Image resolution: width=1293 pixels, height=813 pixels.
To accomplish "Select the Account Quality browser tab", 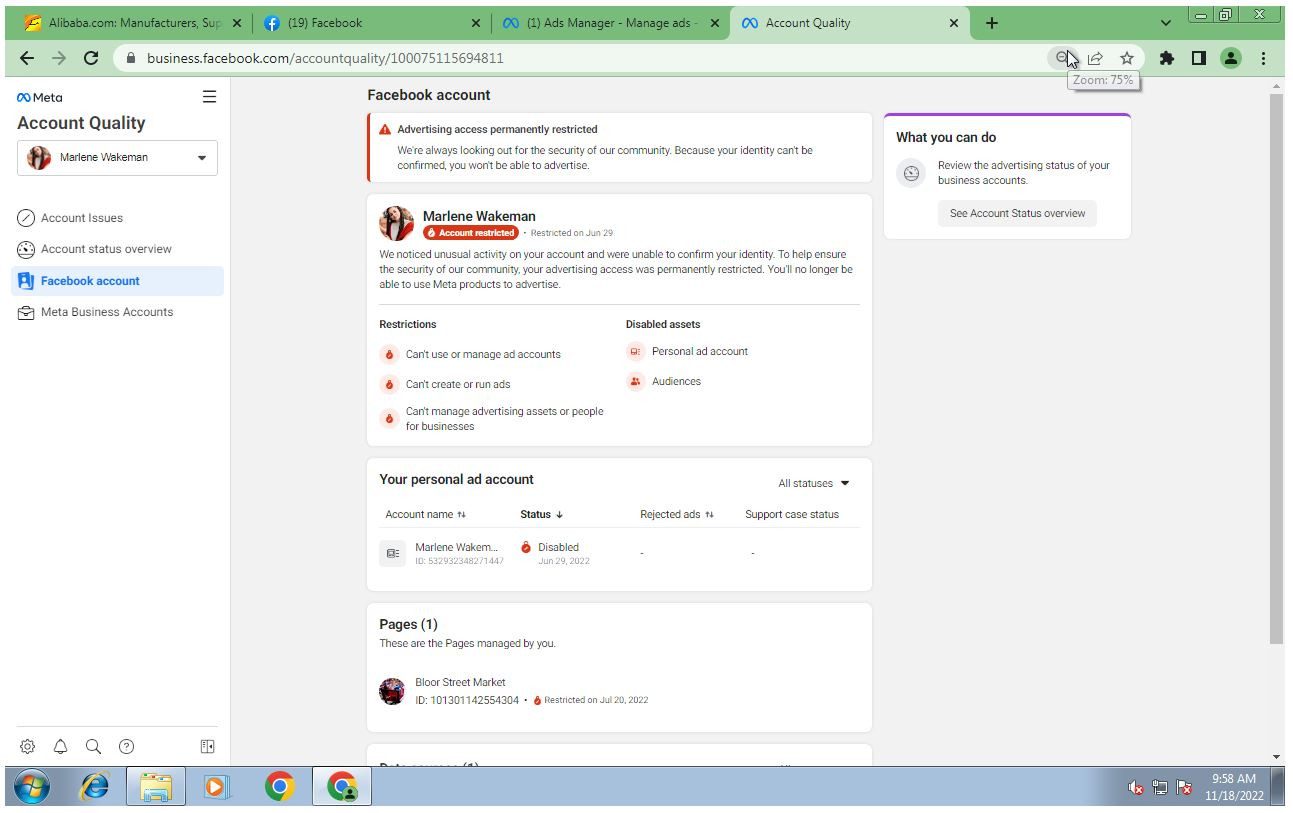I will click(x=851, y=23).
